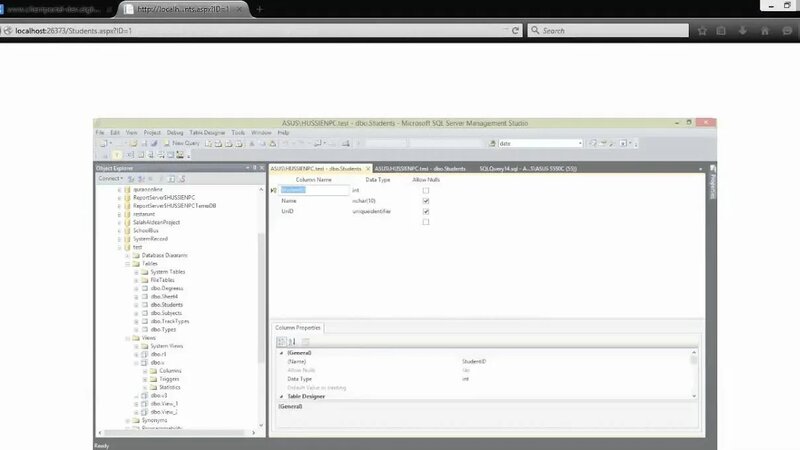Image resolution: width=800 pixels, height=450 pixels.
Task: Click the browser bookmark star icon
Action: coord(702,31)
